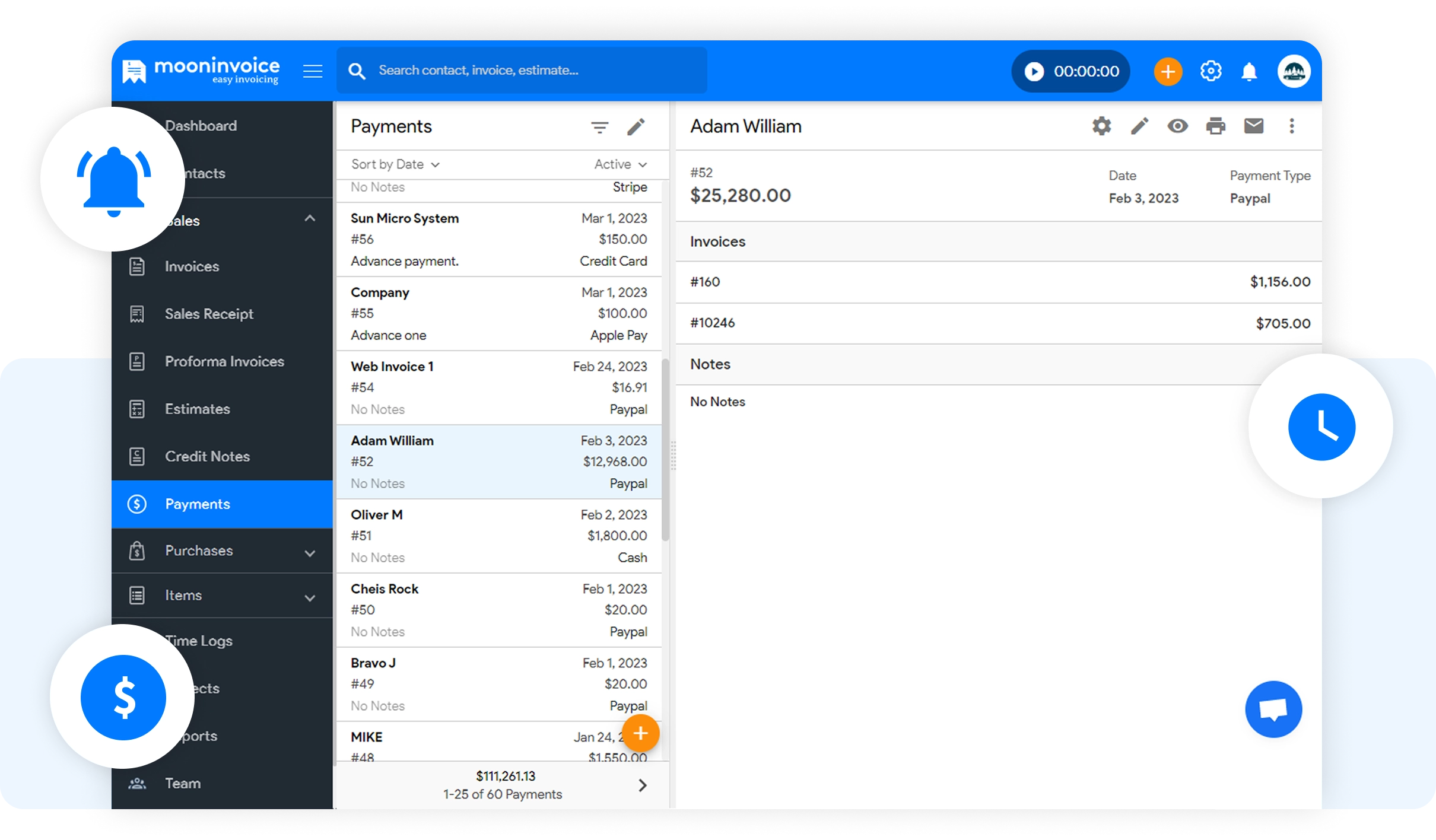Print the Adam William payment
Screen dimensions: 1436x840
pos(1215,126)
